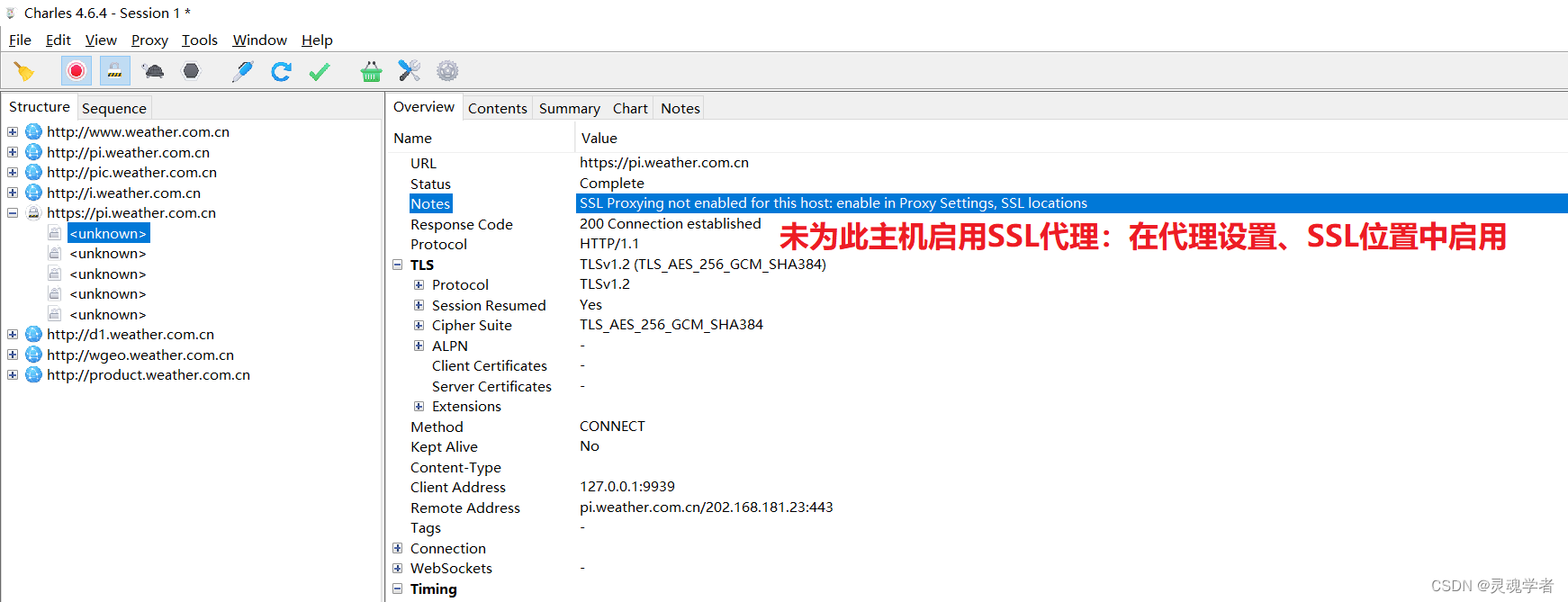Expand the ALPN row
Screen dimensions: 1568x602
click(419, 346)
